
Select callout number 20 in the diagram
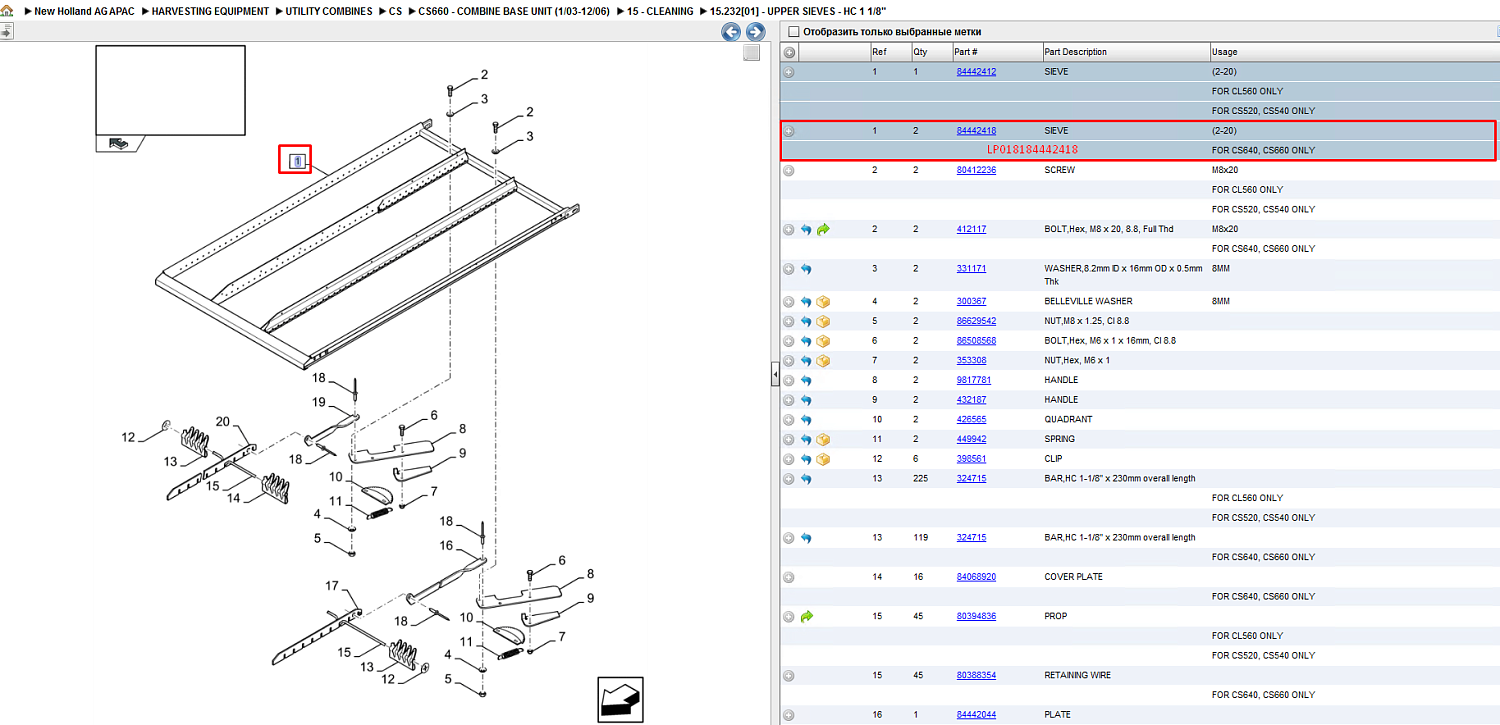(x=223, y=422)
